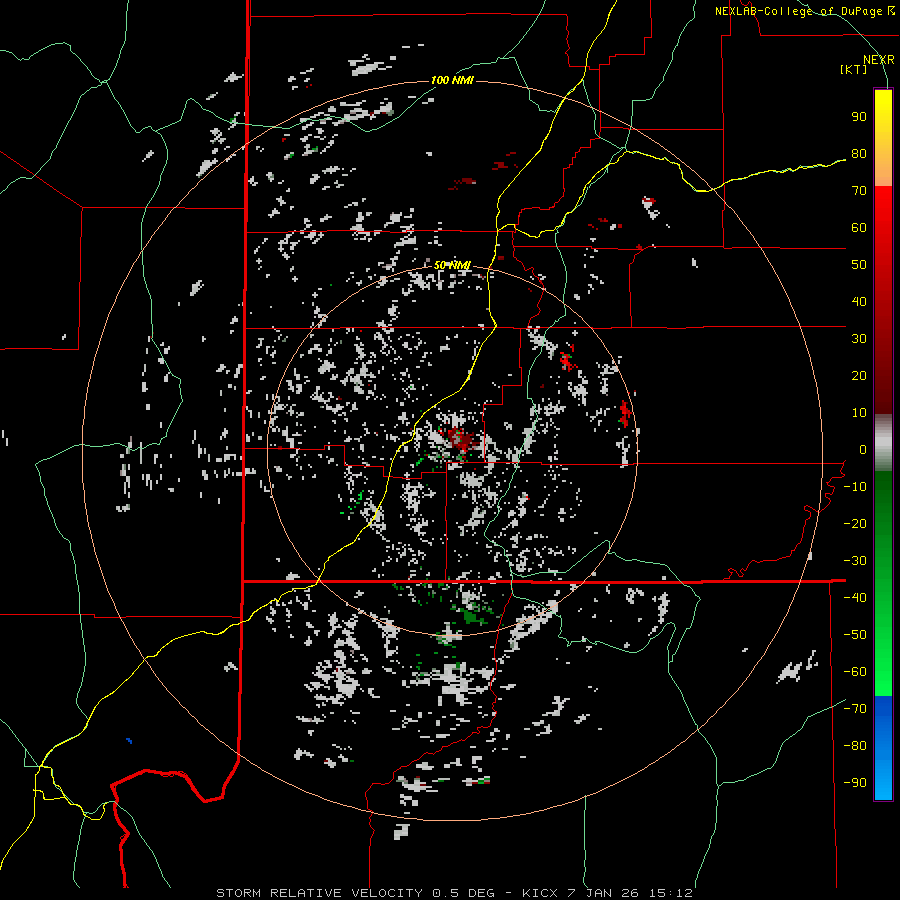This screenshot has height=900, width=900.
Task: Click the -60 value on the velocity scale
Action: pos(855,672)
